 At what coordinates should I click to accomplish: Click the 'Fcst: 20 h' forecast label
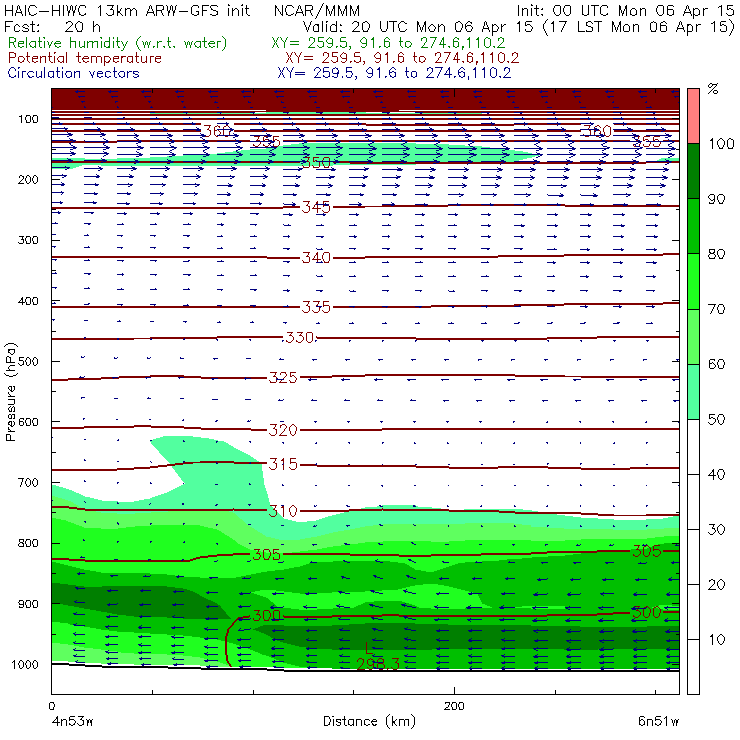point(52,27)
